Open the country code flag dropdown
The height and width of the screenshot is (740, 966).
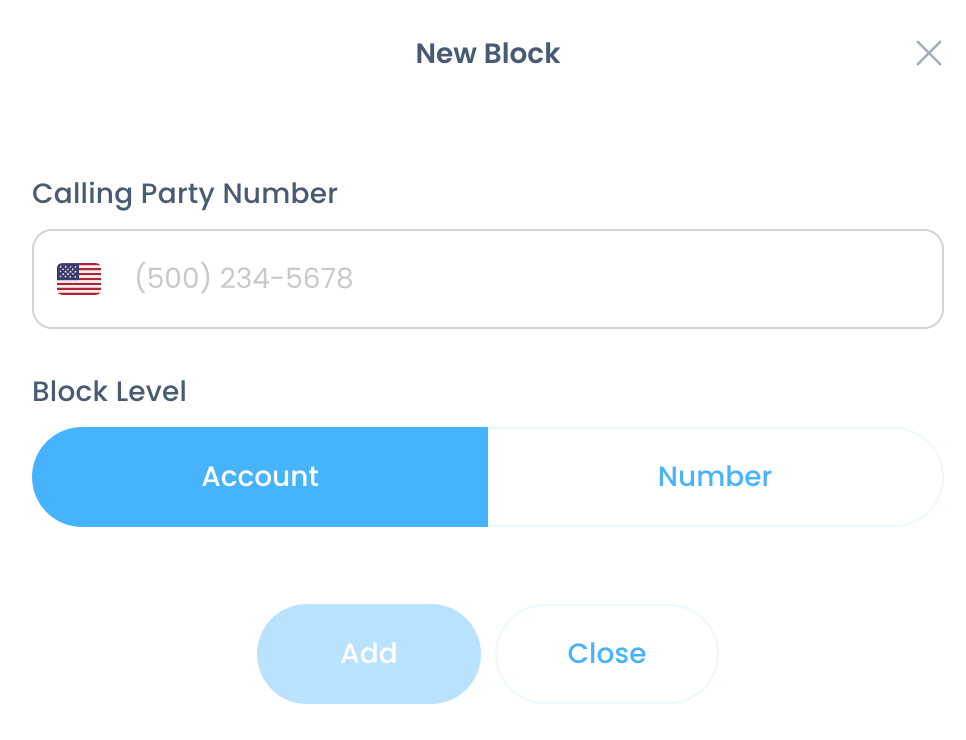[79, 279]
